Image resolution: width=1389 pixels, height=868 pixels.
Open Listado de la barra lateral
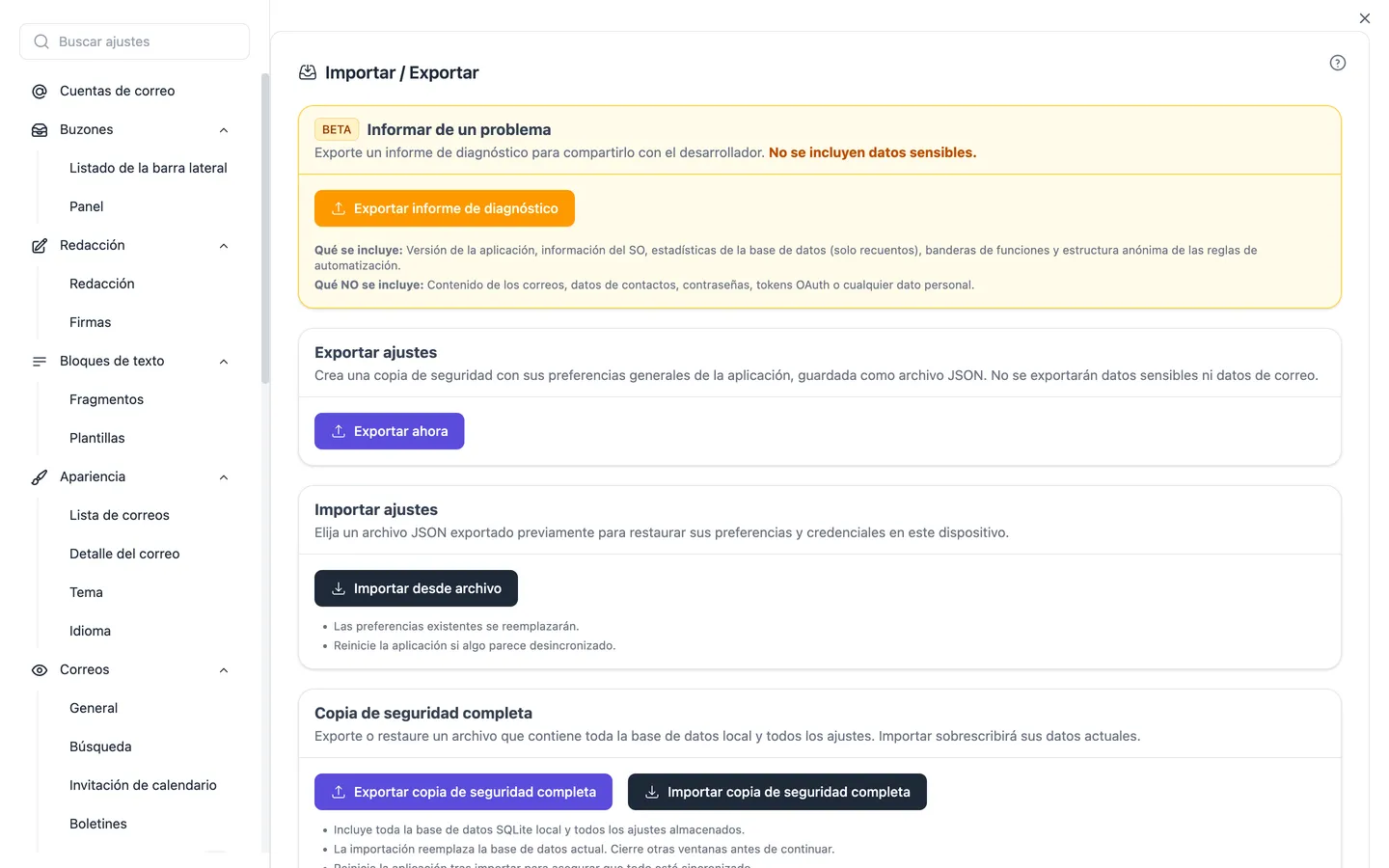click(149, 168)
